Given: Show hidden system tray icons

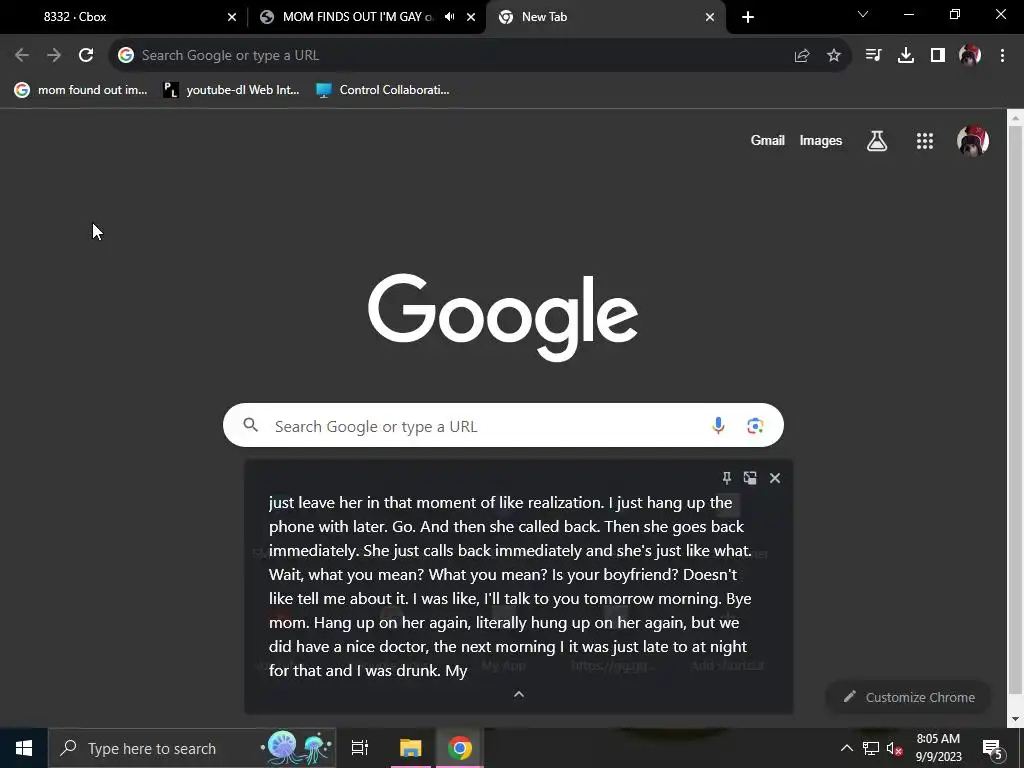Looking at the screenshot, I should (x=846, y=748).
